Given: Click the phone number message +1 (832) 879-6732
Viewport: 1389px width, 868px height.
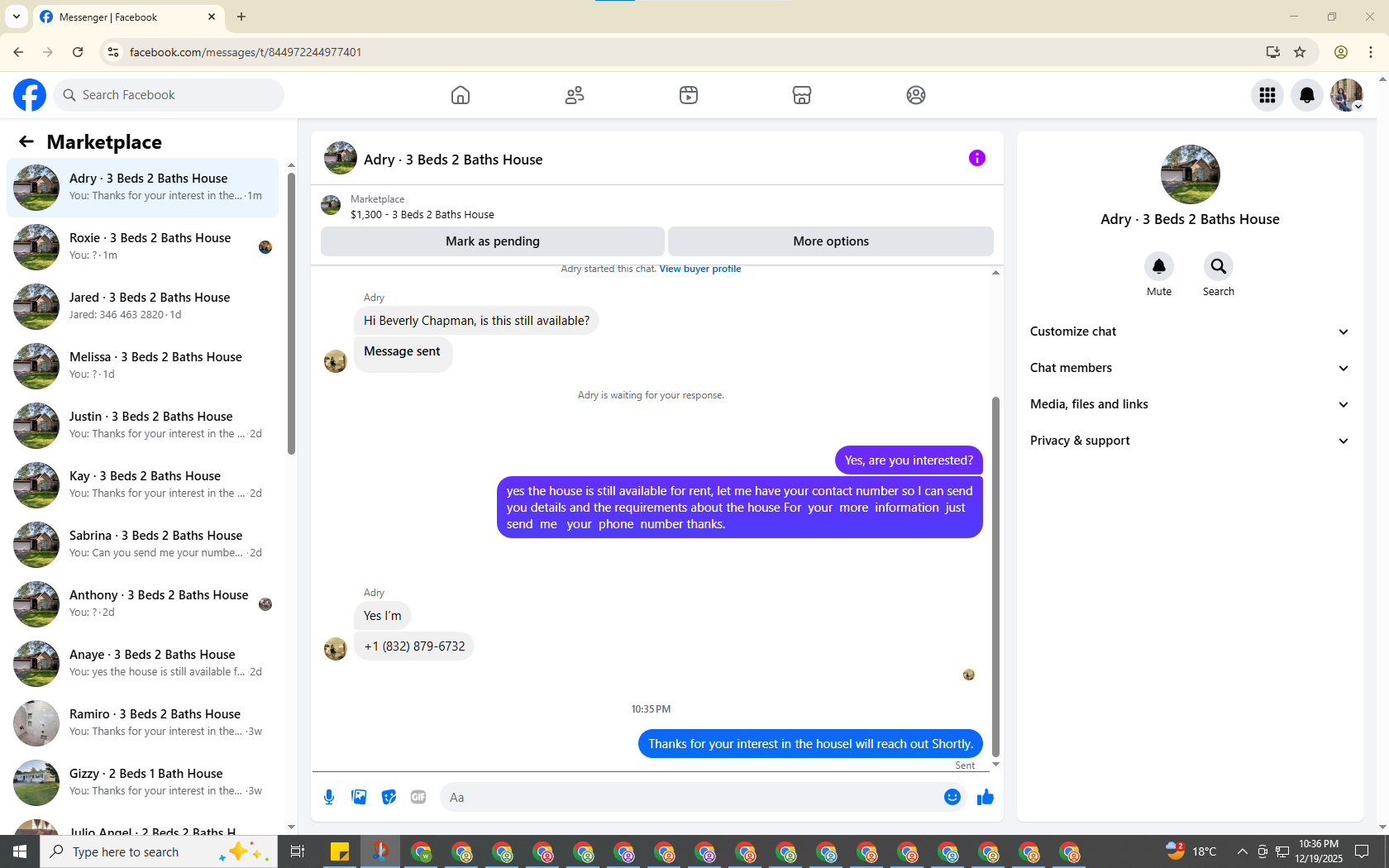Looking at the screenshot, I should [414, 646].
